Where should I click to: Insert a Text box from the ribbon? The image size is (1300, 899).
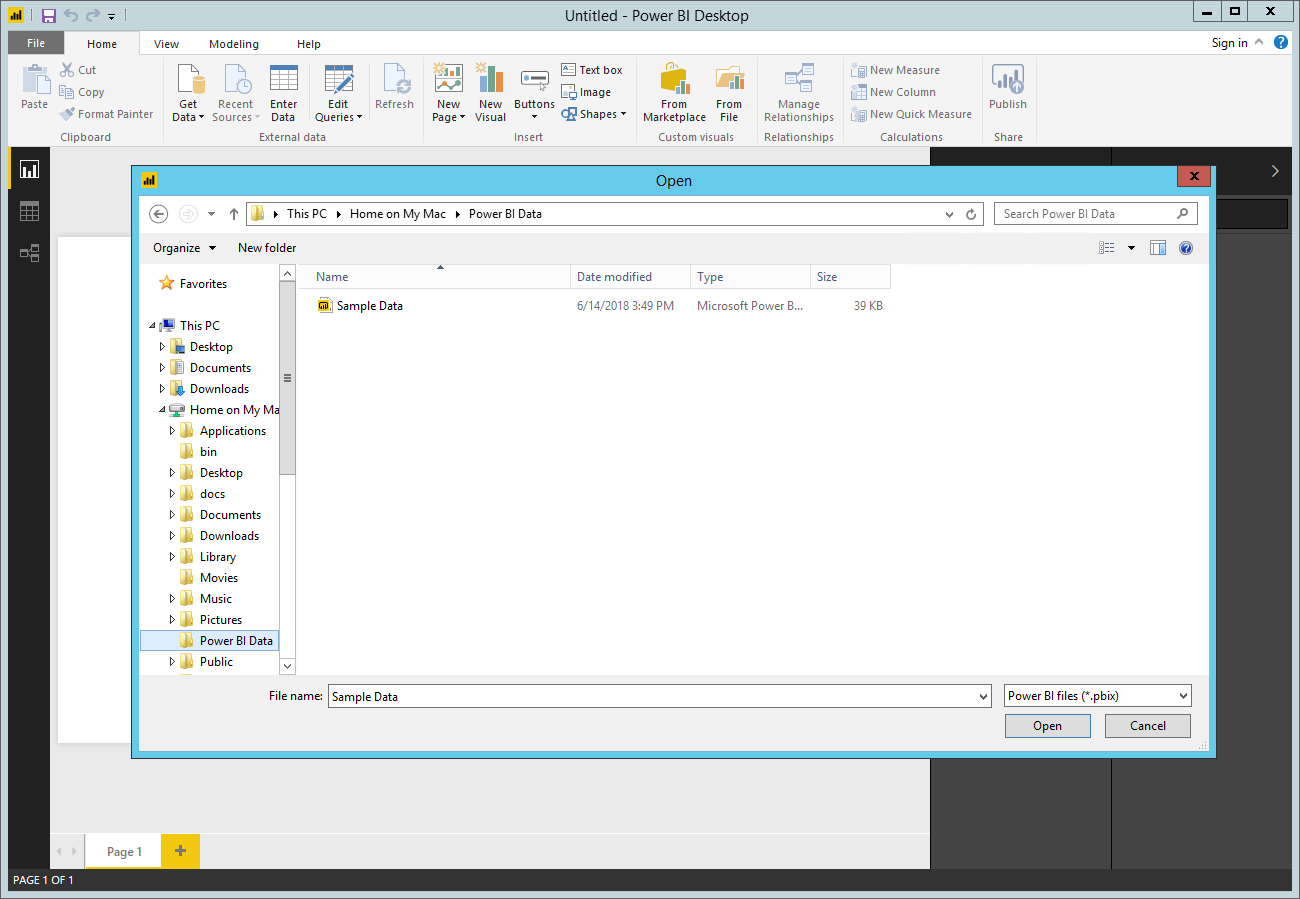592,69
